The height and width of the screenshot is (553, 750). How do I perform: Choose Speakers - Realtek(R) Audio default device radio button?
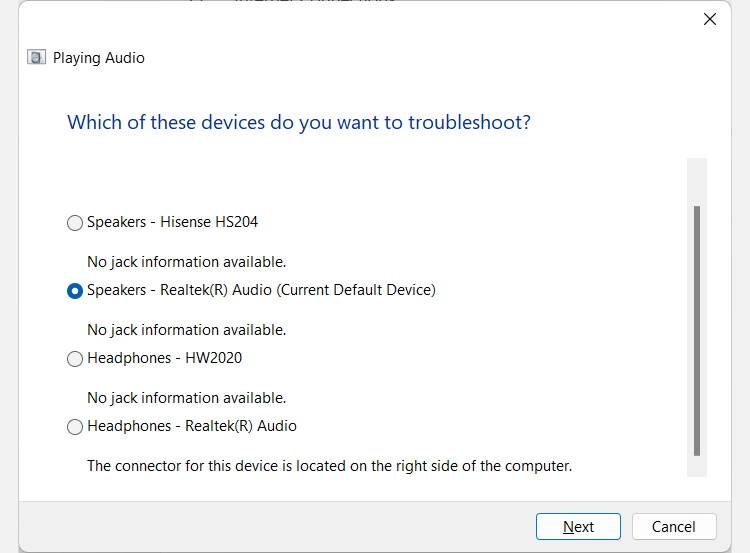pyautogui.click(x=75, y=291)
